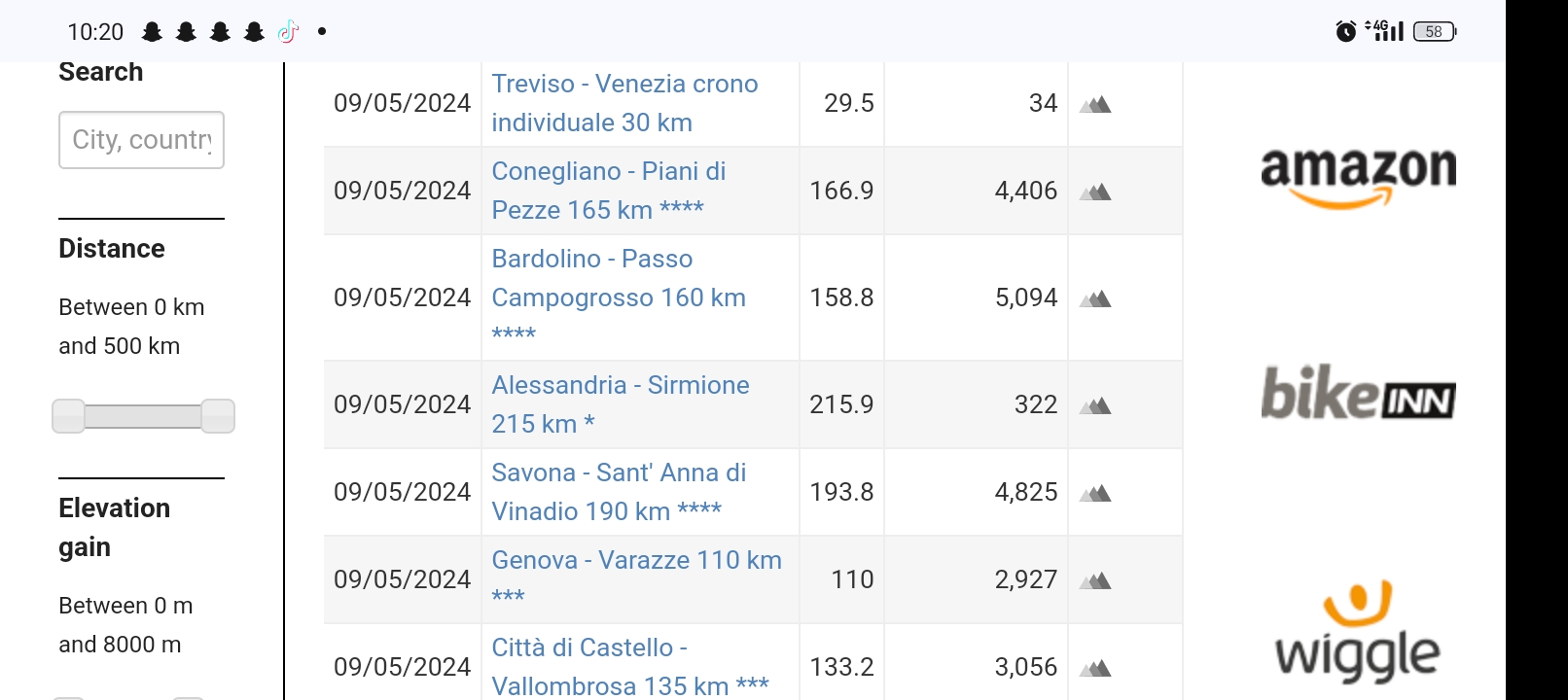Click the Distance slider right handle
Viewport: 1568px width, 700px height.
click(218, 416)
